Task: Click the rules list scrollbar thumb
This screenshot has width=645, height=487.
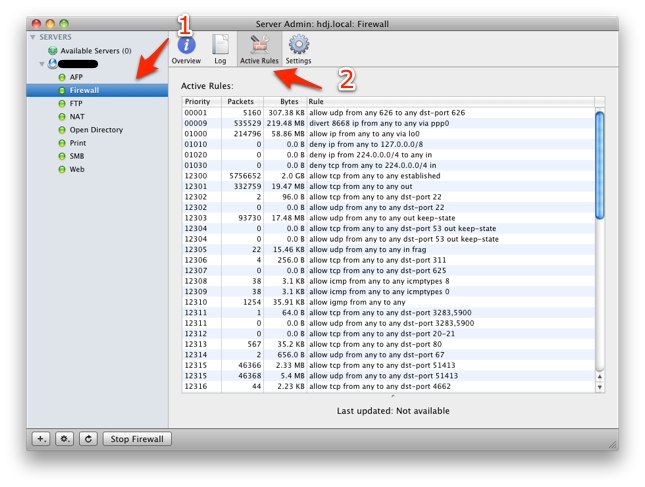Action: [600, 165]
